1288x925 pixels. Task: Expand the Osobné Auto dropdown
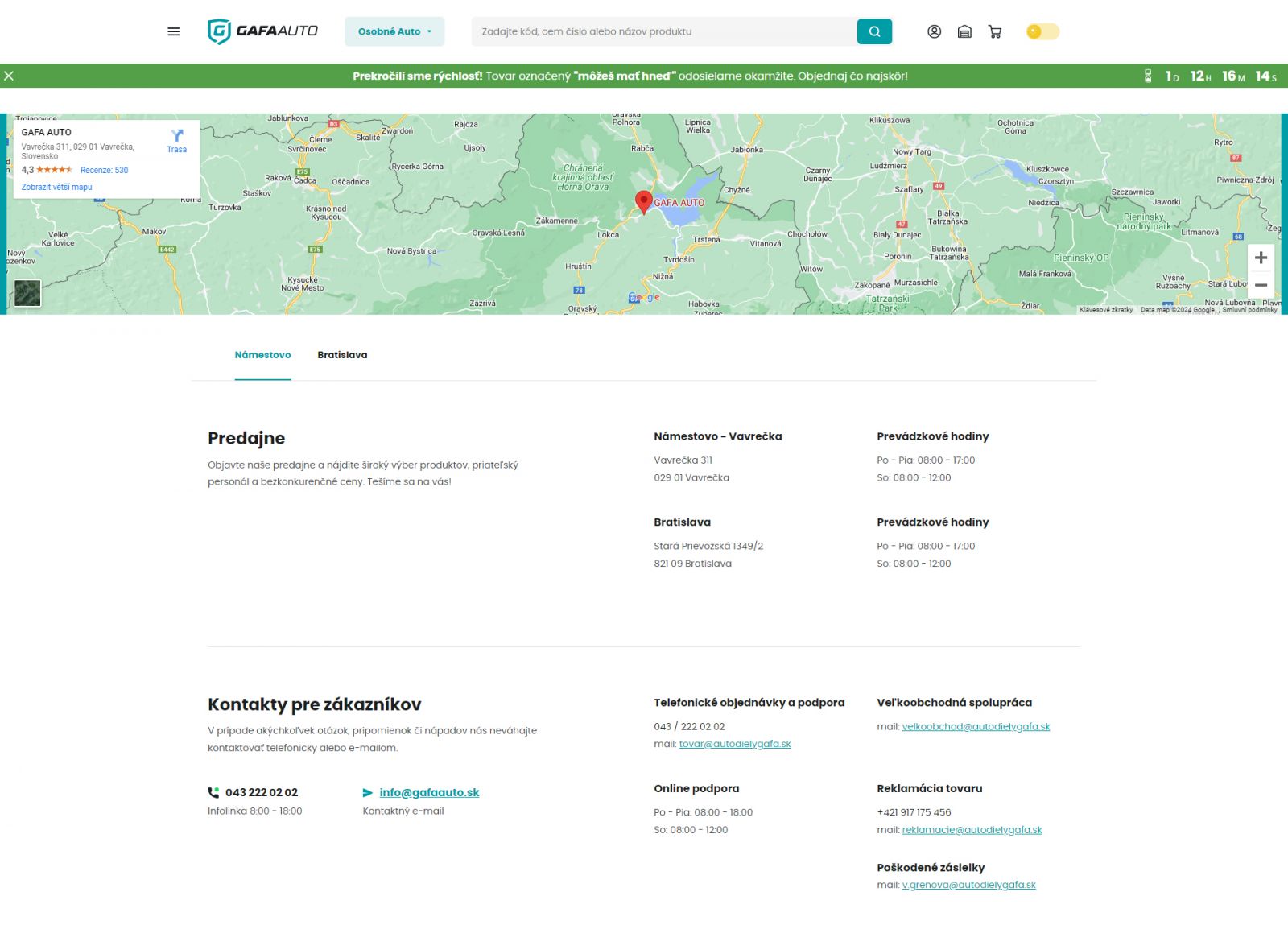(x=394, y=31)
